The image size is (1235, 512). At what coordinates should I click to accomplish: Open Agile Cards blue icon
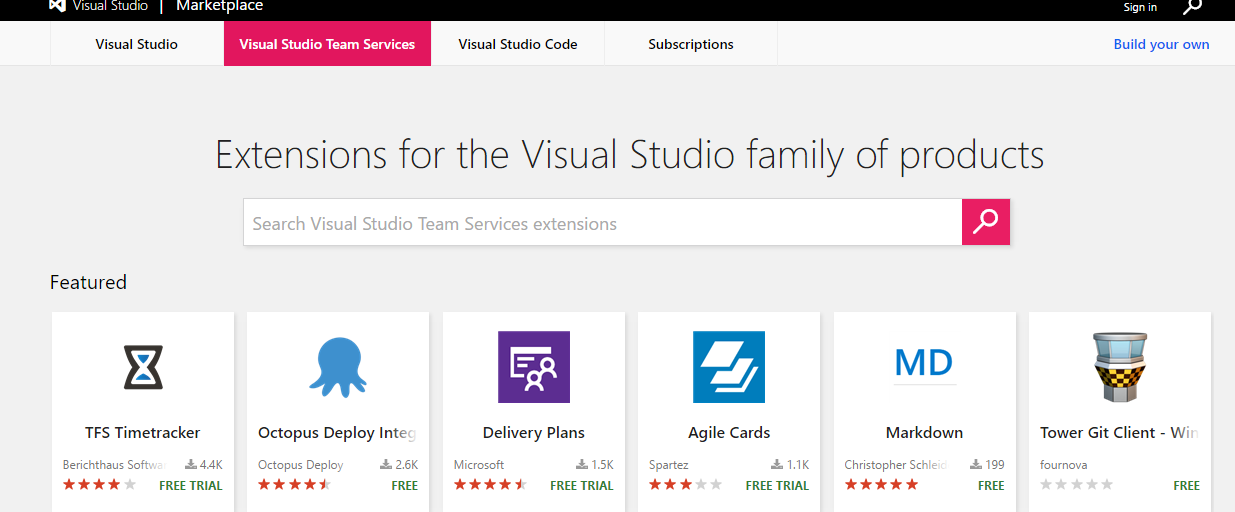[729, 367]
